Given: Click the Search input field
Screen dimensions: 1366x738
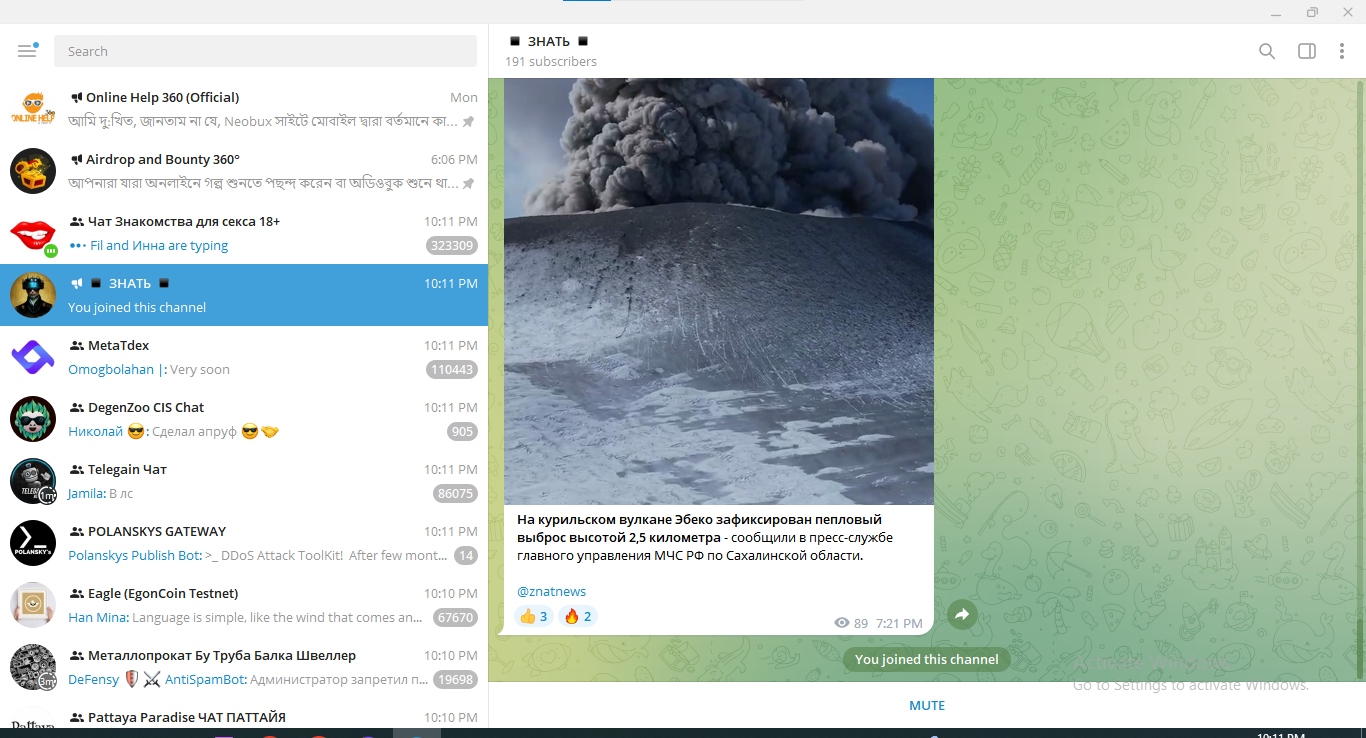Looking at the screenshot, I should (x=265, y=51).
